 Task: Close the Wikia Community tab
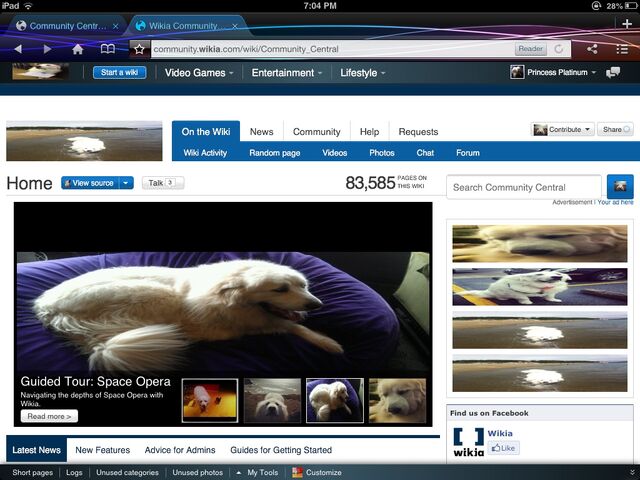pyautogui.click(x=235, y=26)
